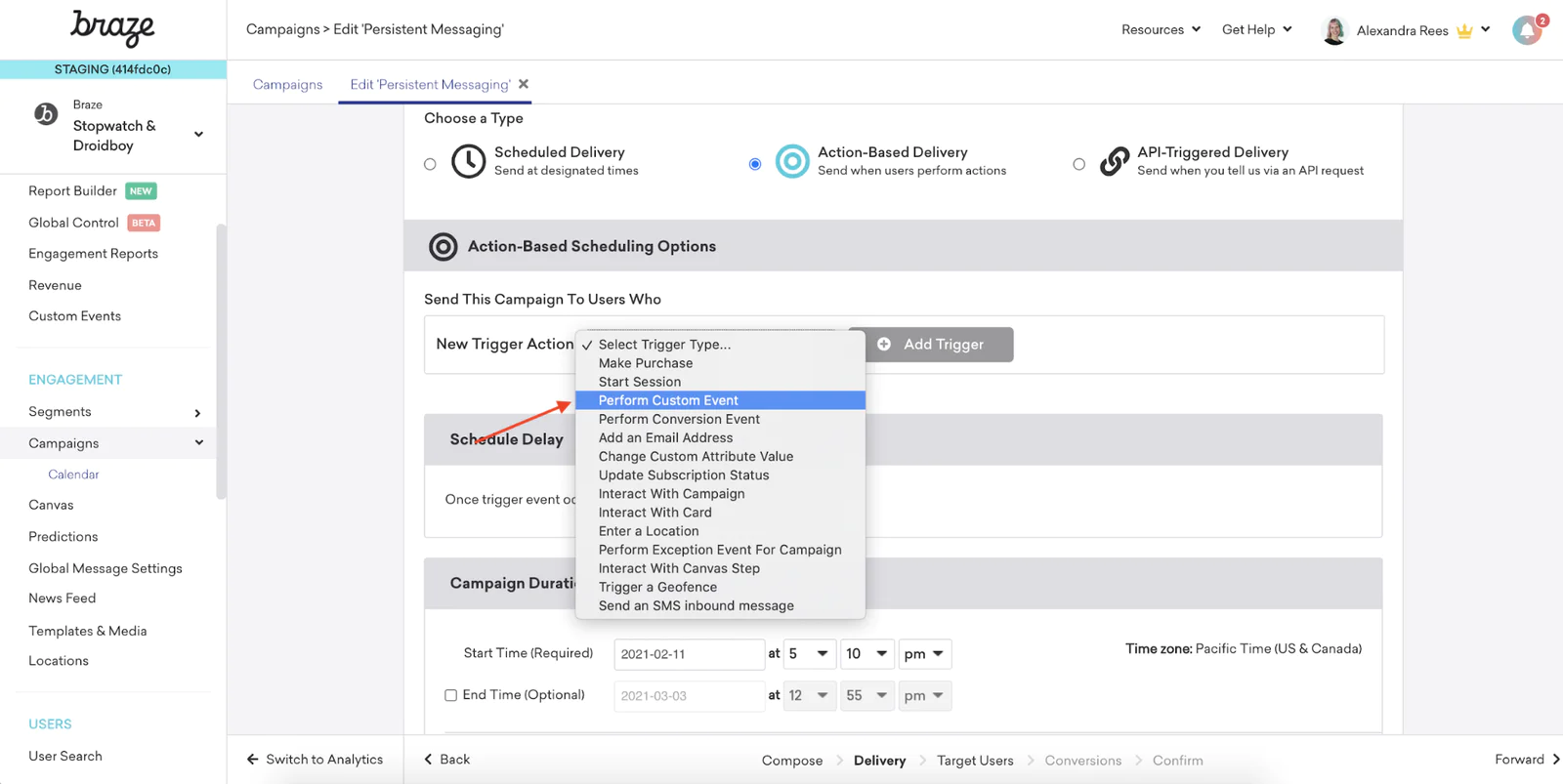1563x784 pixels.
Task: Open User Search in sidebar
Action: [x=64, y=756]
